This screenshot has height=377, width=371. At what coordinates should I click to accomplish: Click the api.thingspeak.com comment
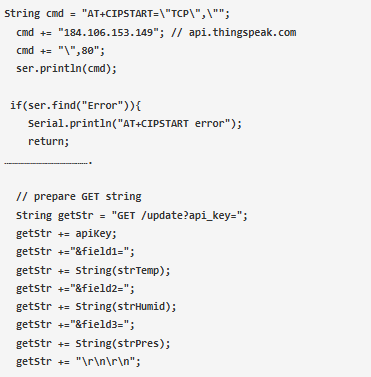(x=234, y=33)
